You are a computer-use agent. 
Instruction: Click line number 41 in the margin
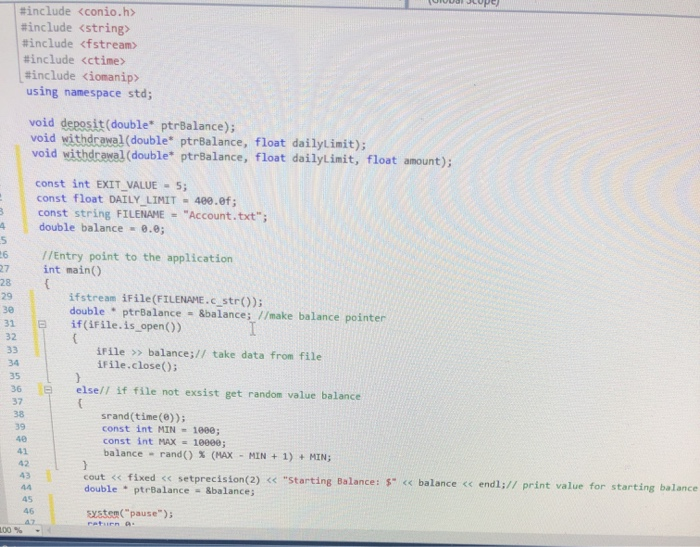point(22,451)
